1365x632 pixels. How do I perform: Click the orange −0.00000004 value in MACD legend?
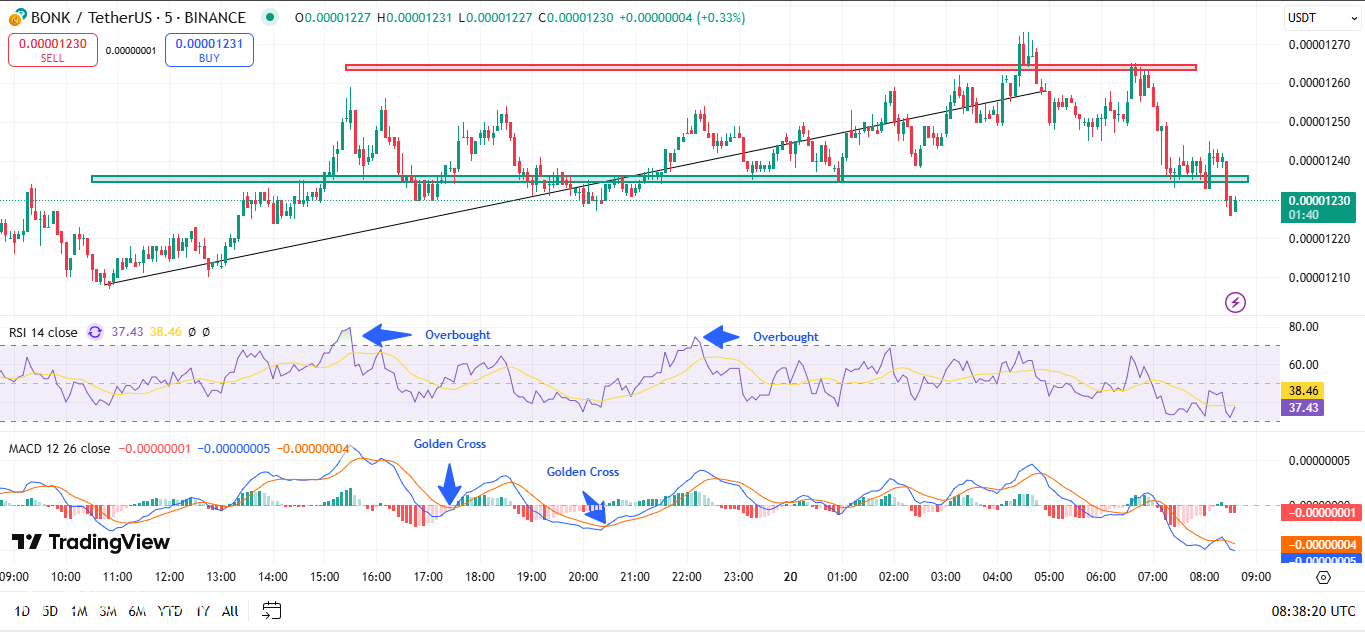click(313, 448)
